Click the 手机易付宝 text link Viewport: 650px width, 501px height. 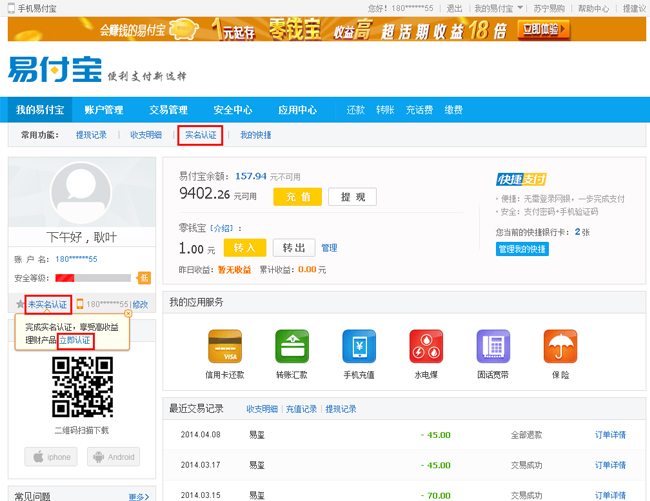[37, 8]
